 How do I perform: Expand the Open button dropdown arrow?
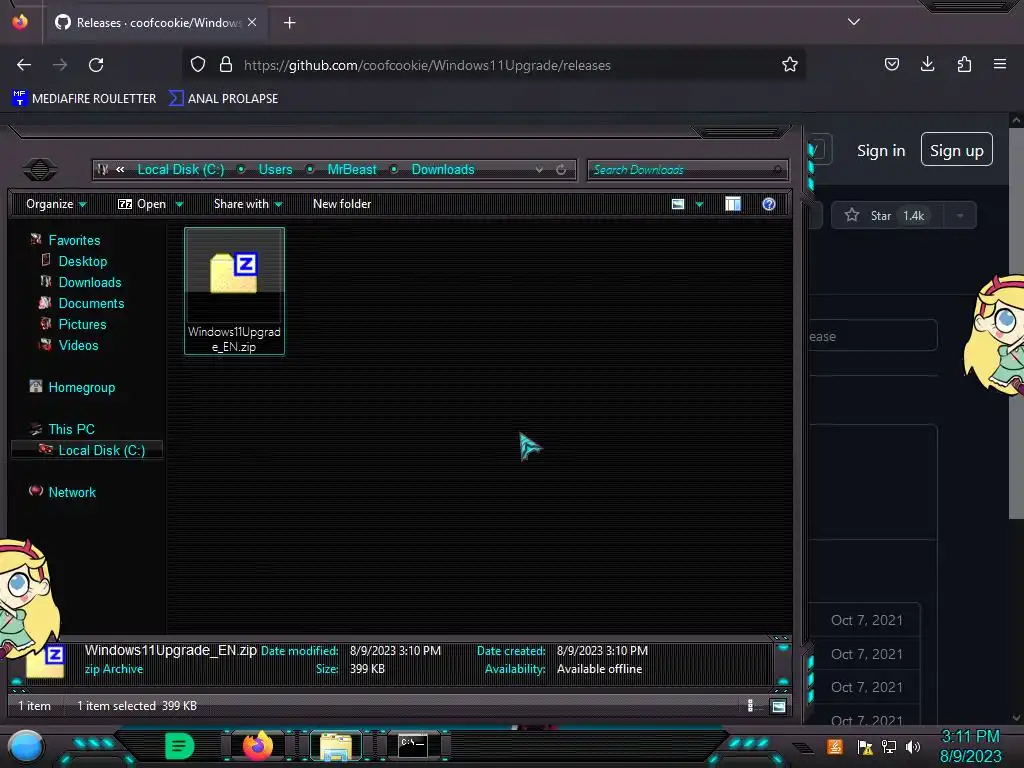click(x=179, y=204)
